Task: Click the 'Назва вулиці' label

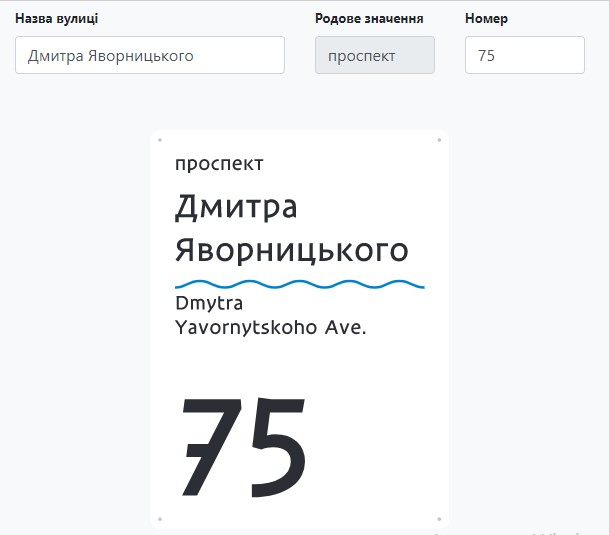Action: pos(56,19)
